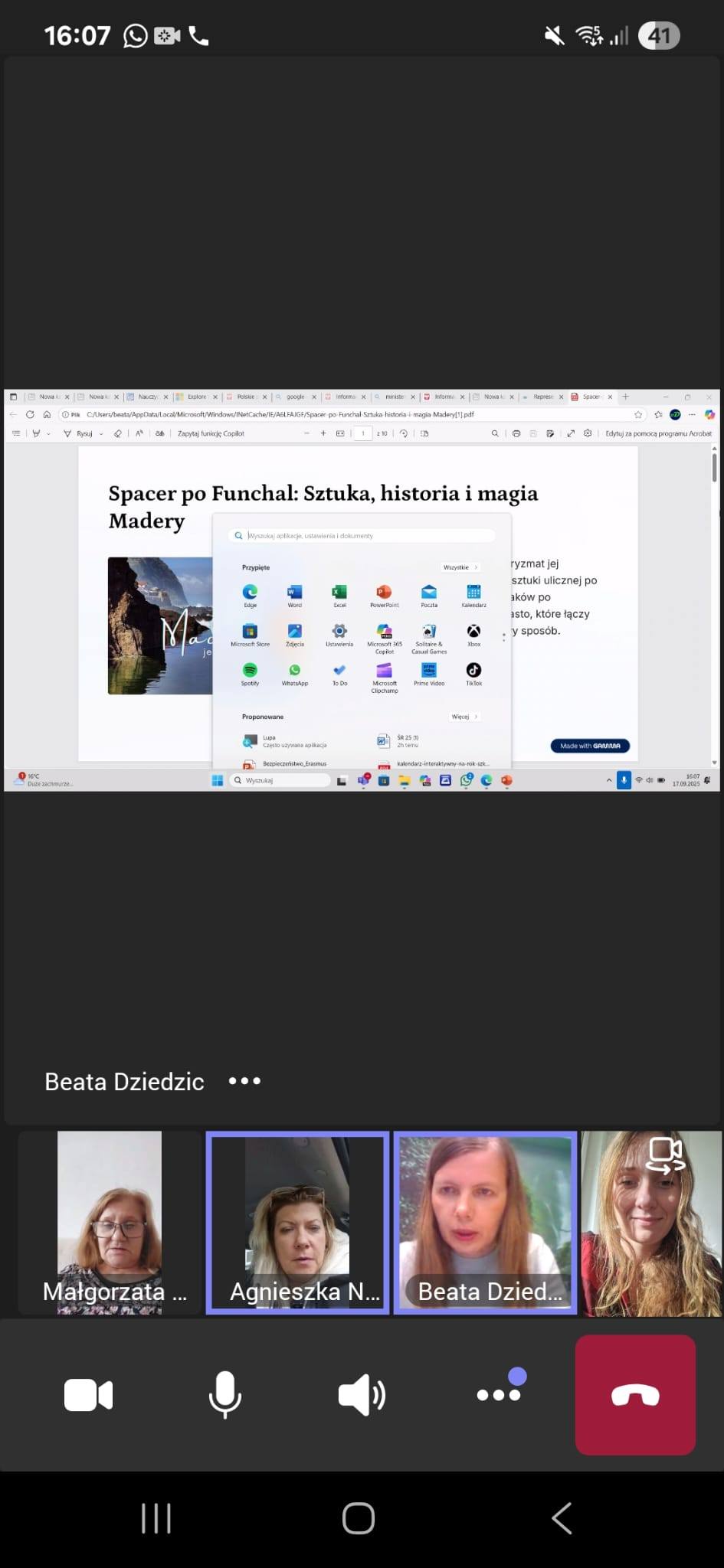Expand Wszystkie all apps list
724x1568 pixels.
pos(460,567)
